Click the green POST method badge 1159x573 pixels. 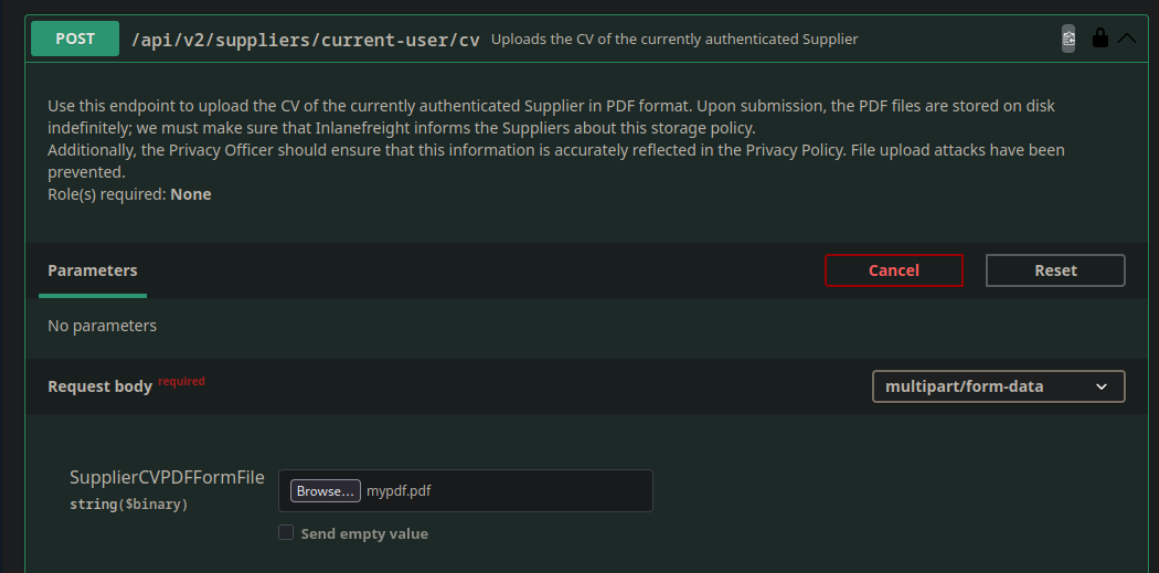tap(75, 39)
